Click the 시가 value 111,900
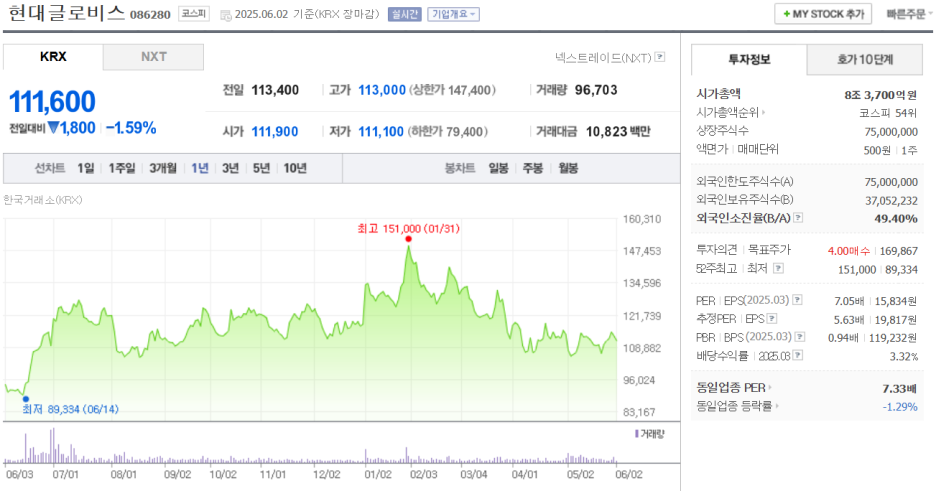This screenshot has width=936, height=491. click(275, 132)
